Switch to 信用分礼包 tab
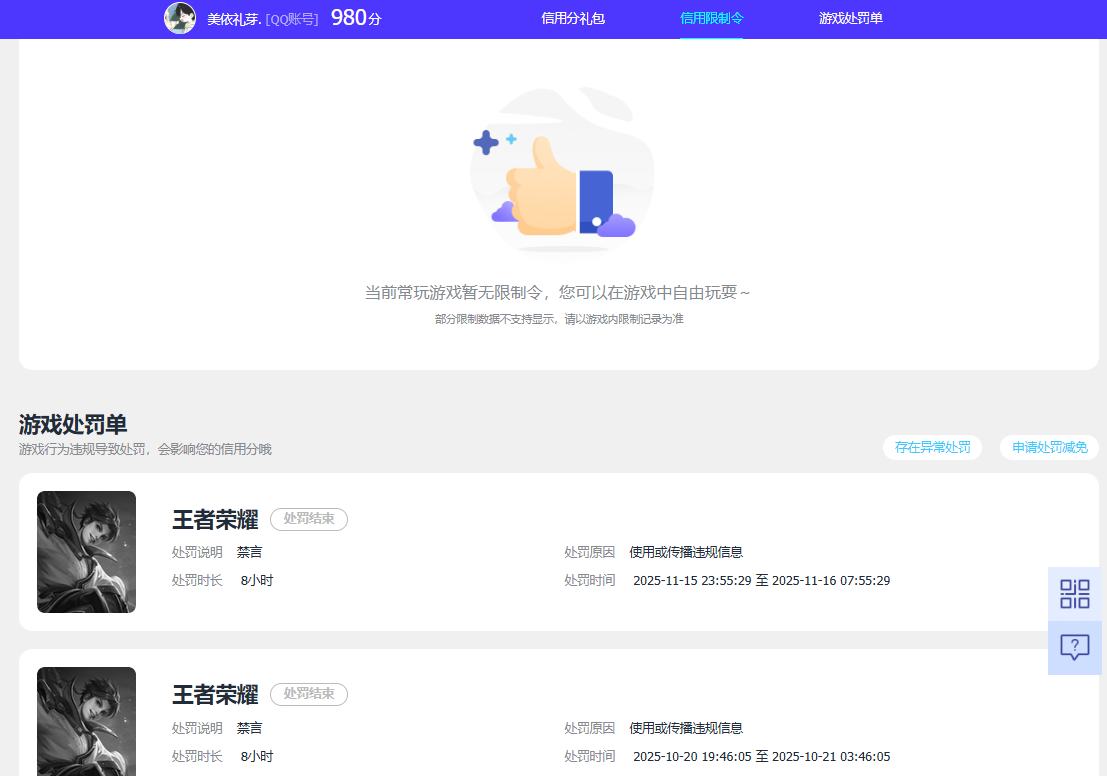The width and height of the screenshot is (1107, 776). coord(573,18)
